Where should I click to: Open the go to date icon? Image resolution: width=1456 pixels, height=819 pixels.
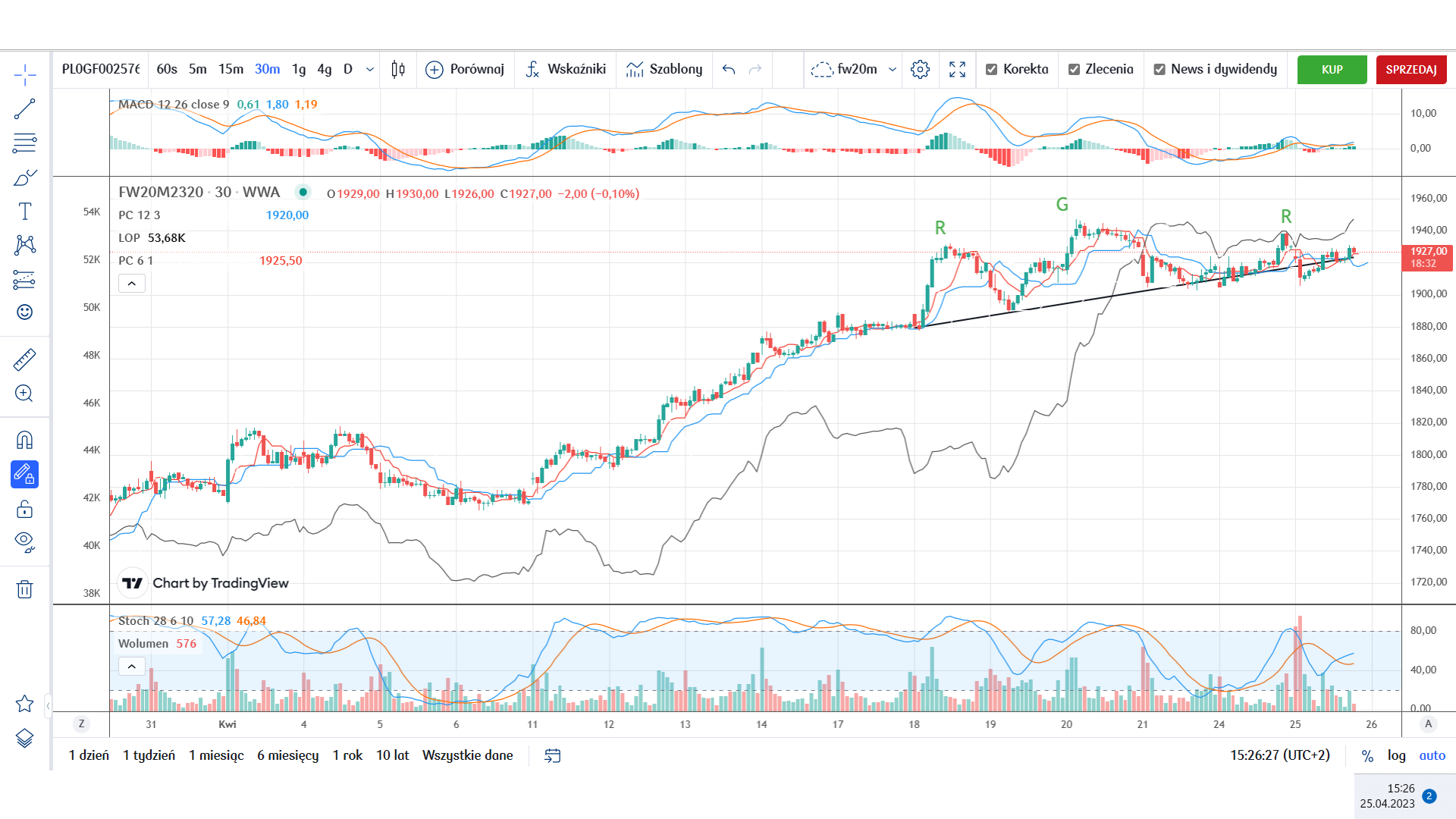[x=553, y=755]
